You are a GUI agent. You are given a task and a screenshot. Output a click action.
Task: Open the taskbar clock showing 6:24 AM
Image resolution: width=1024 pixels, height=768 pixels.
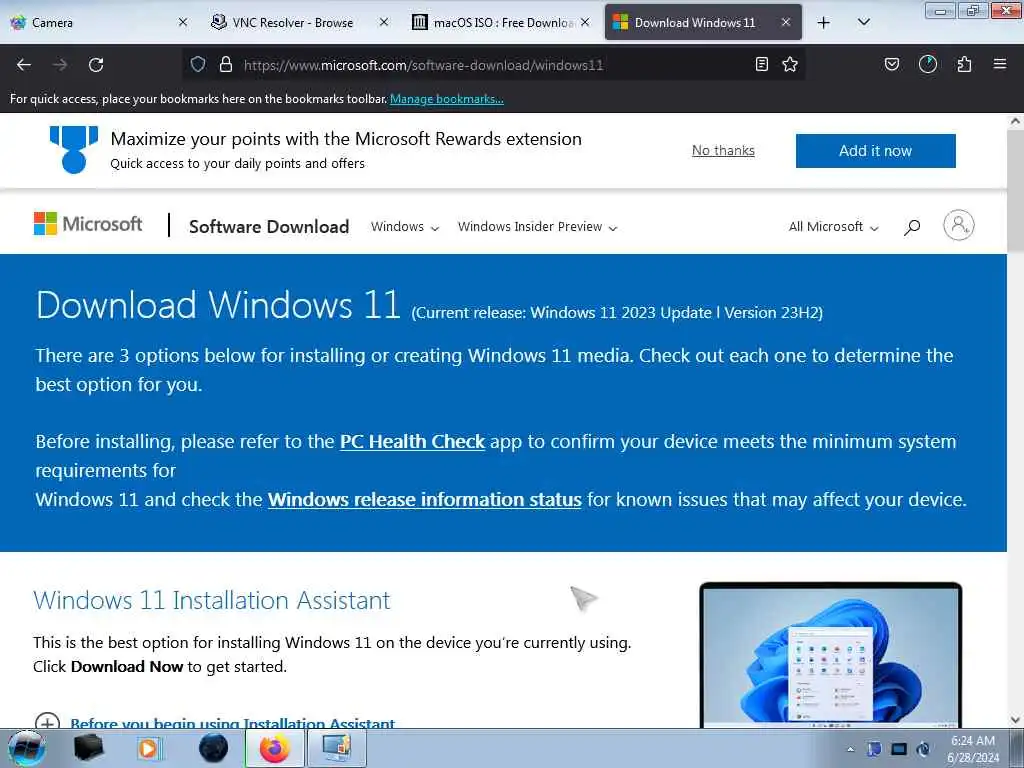(x=973, y=749)
